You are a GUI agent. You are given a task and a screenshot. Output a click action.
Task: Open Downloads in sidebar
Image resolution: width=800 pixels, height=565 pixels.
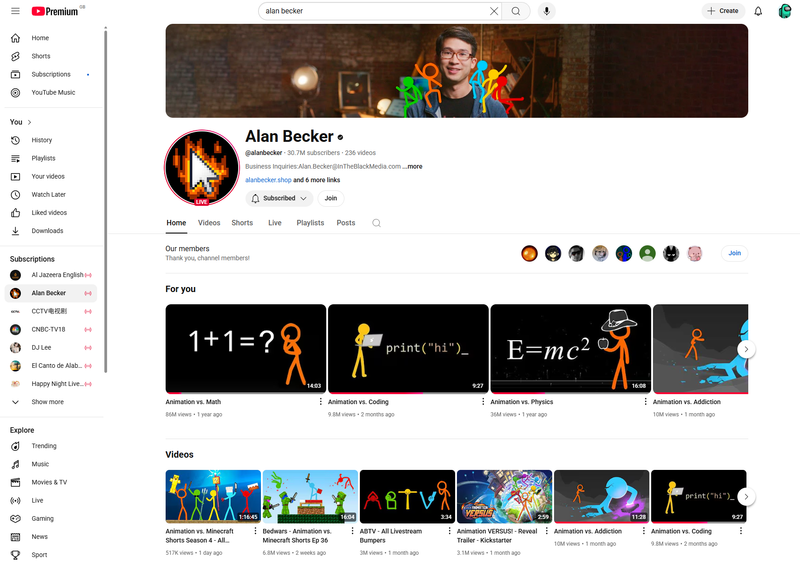tap(51, 231)
